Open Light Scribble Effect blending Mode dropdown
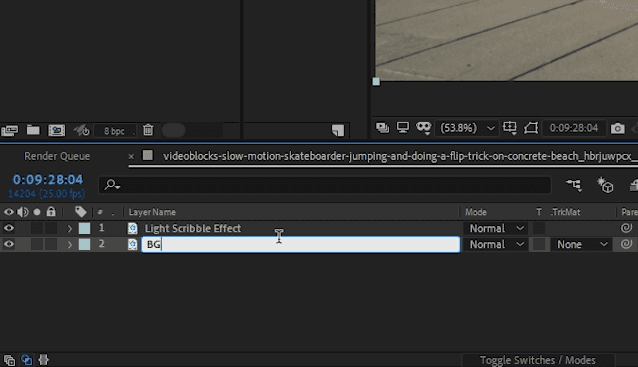Image resolution: width=638 pixels, height=367 pixels. pyautogui.click(x=496, y=228)
